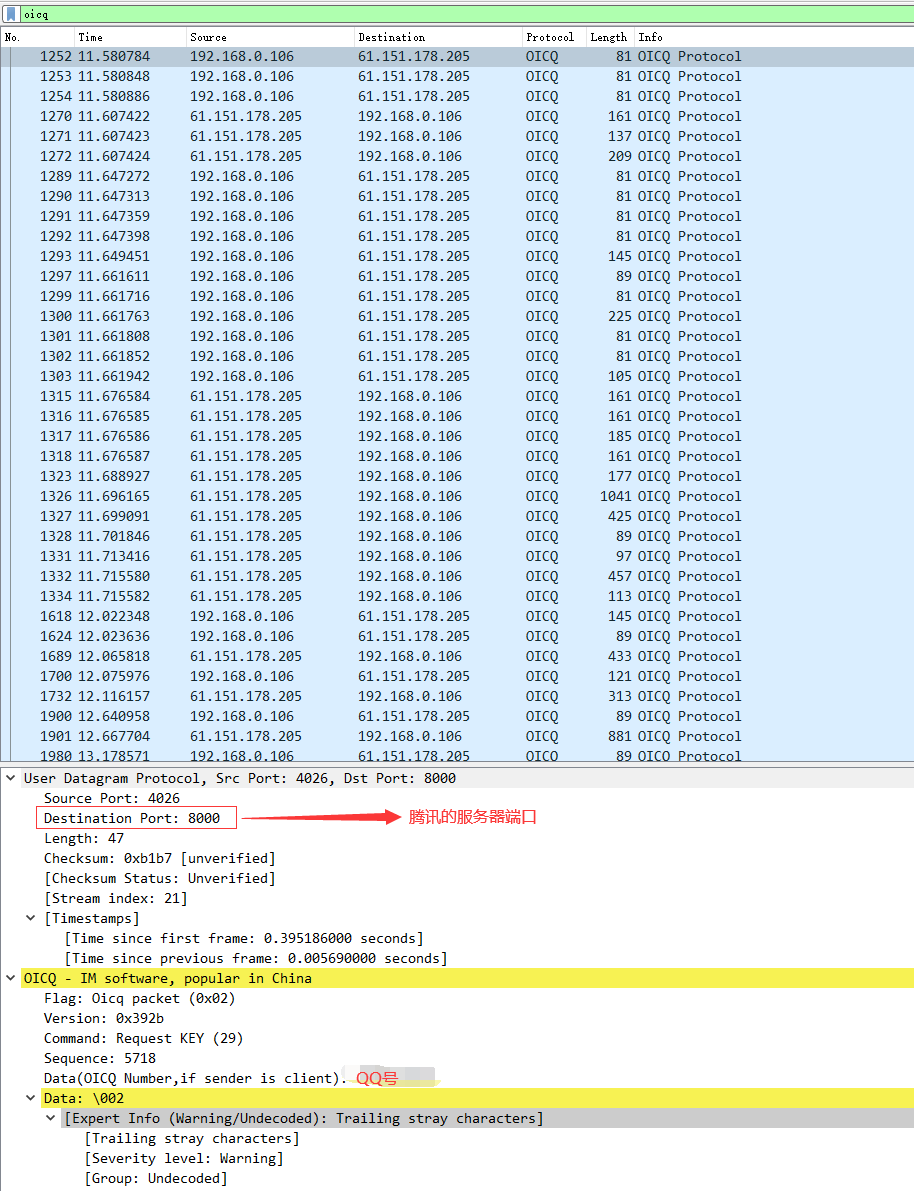Viewport: 914px width, 1191px height.
Task: Select packet 1254 in the packet list
Action: 457,96
